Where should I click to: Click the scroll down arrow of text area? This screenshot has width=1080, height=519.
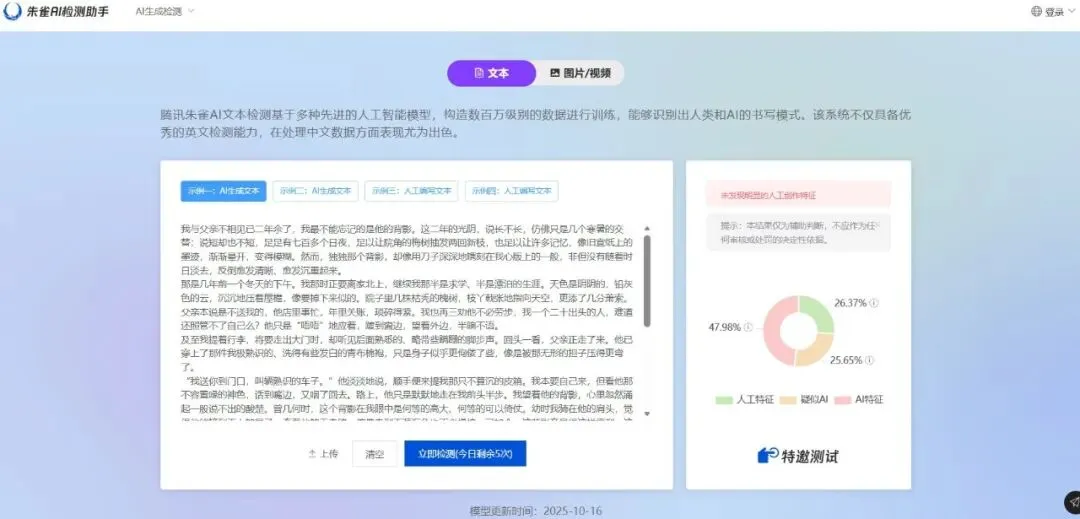pos(647,413)
